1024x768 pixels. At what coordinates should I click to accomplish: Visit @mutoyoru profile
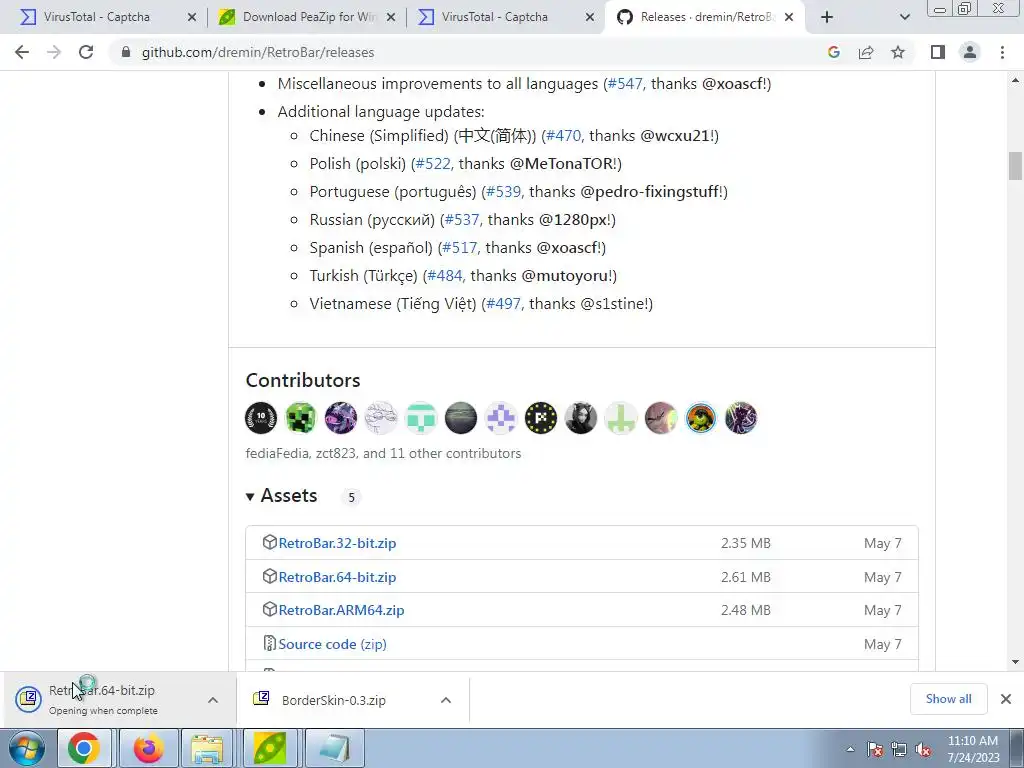click(x=565, y=276)
